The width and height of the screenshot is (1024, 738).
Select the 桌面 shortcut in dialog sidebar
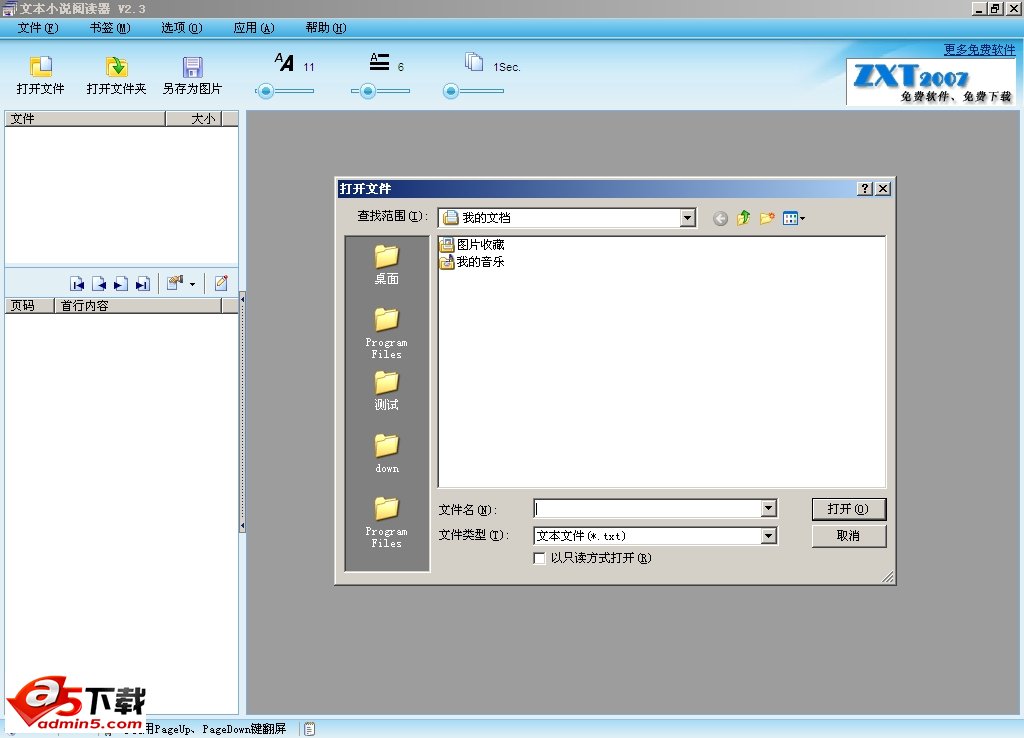(x=386, y=262)
